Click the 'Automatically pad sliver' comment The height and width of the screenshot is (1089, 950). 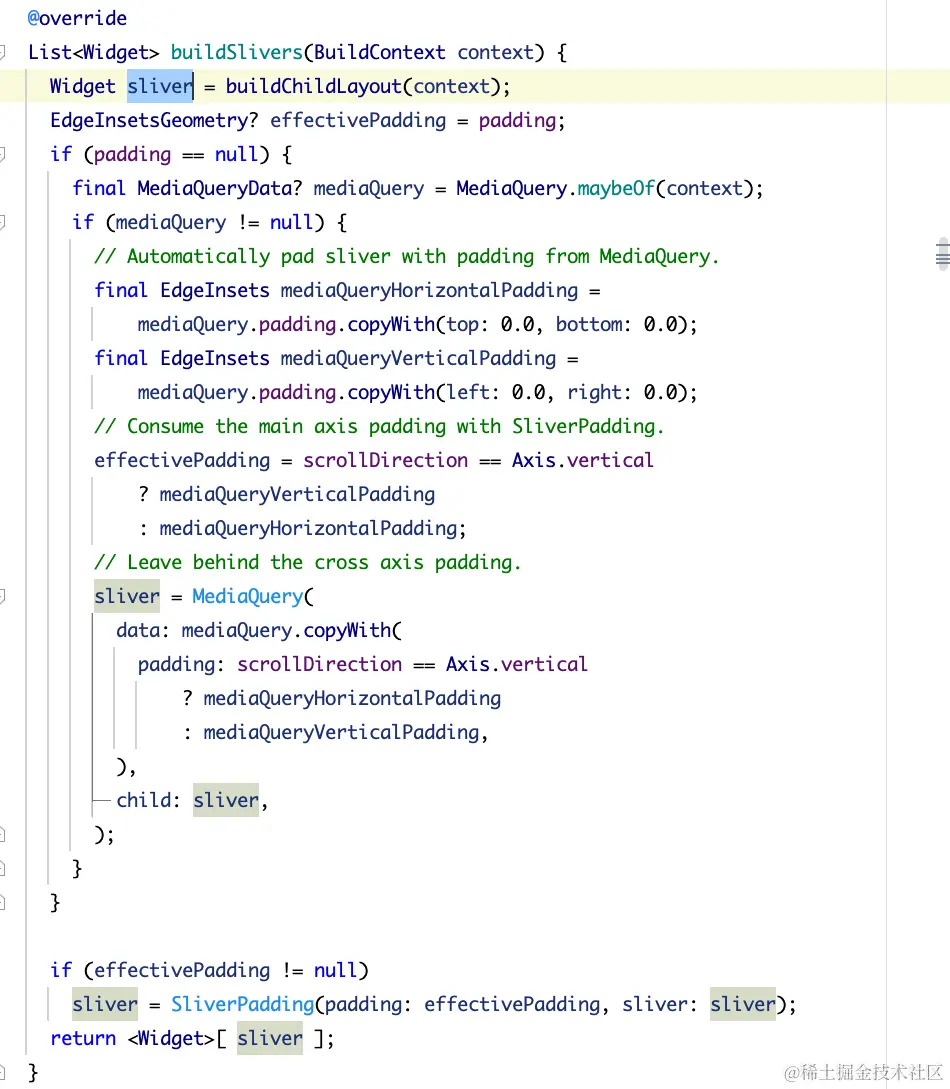tap(407, 256)
